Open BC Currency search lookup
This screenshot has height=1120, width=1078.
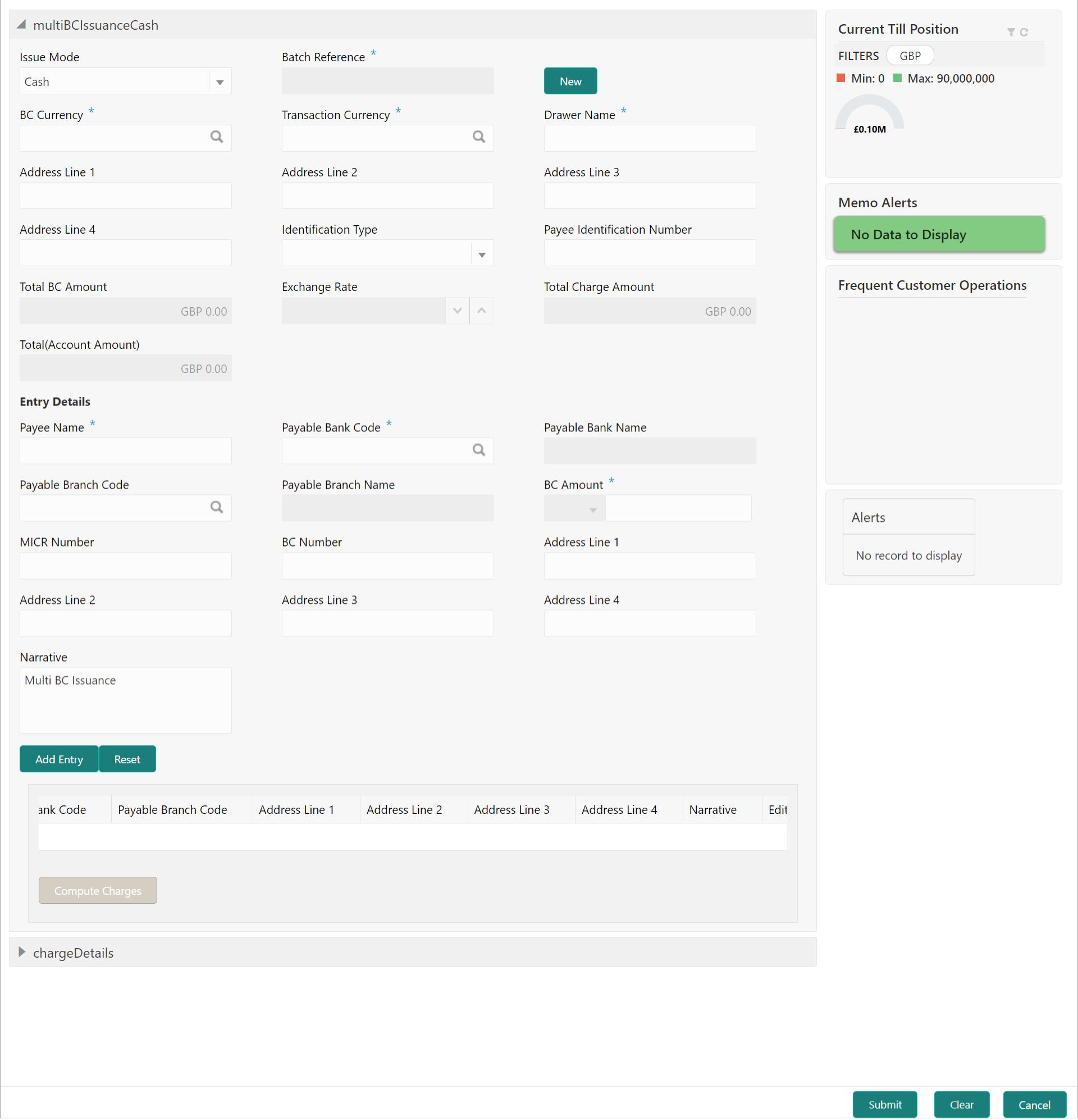tap(217, 137)
